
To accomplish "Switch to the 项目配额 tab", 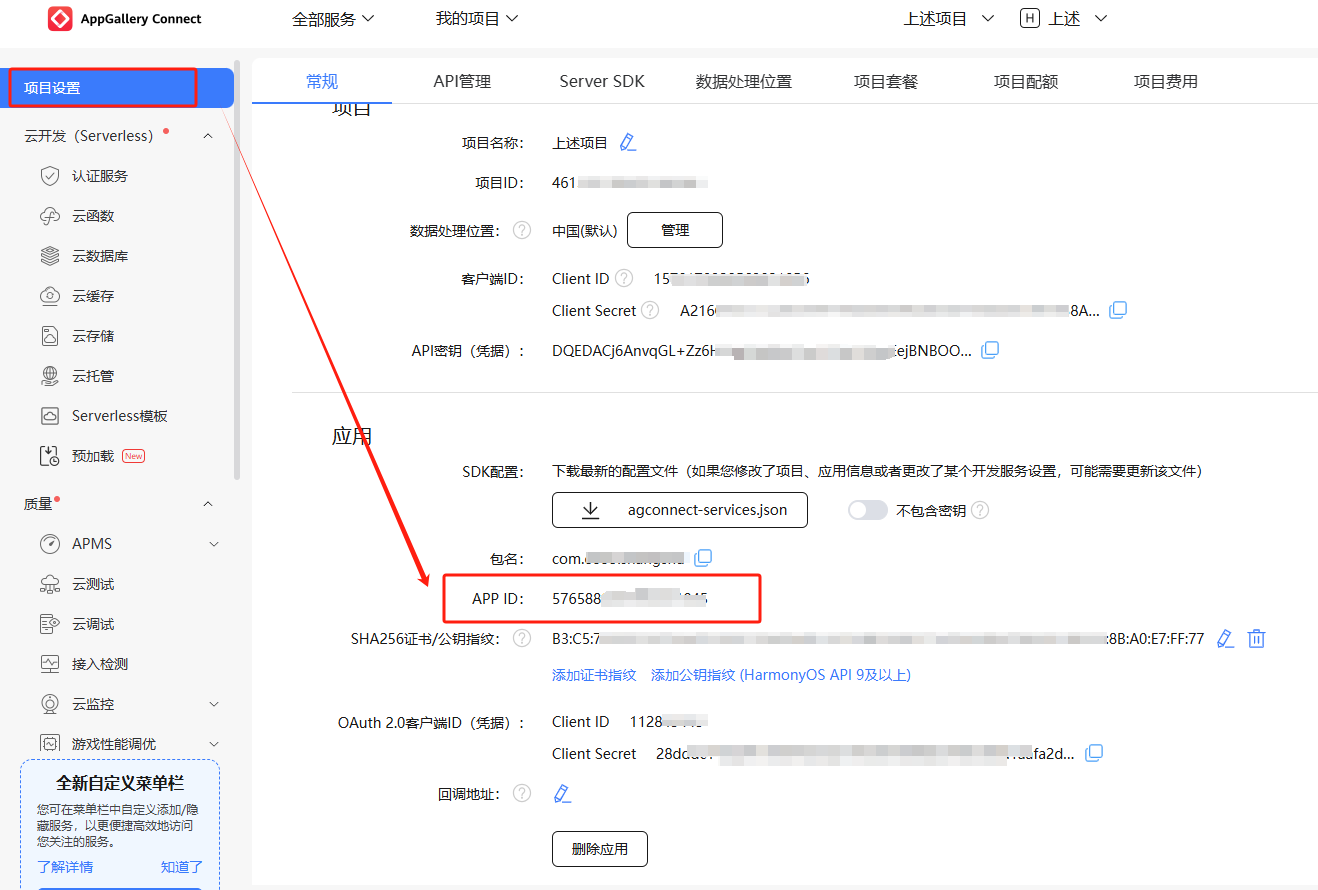I will click(x=1026, y=81).
